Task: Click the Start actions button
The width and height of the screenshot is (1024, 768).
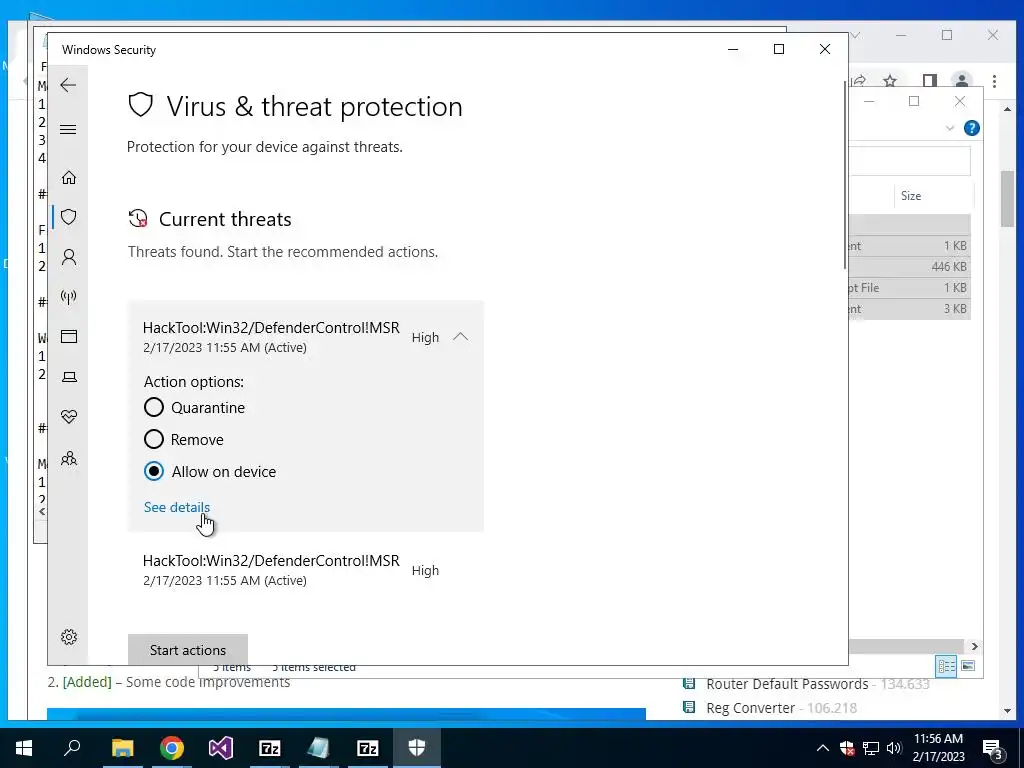Action: (x=187, y=650)
